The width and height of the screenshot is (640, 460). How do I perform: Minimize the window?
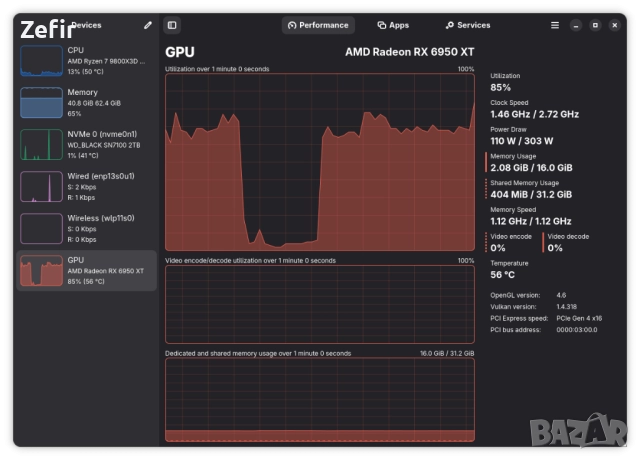(576, 25)
